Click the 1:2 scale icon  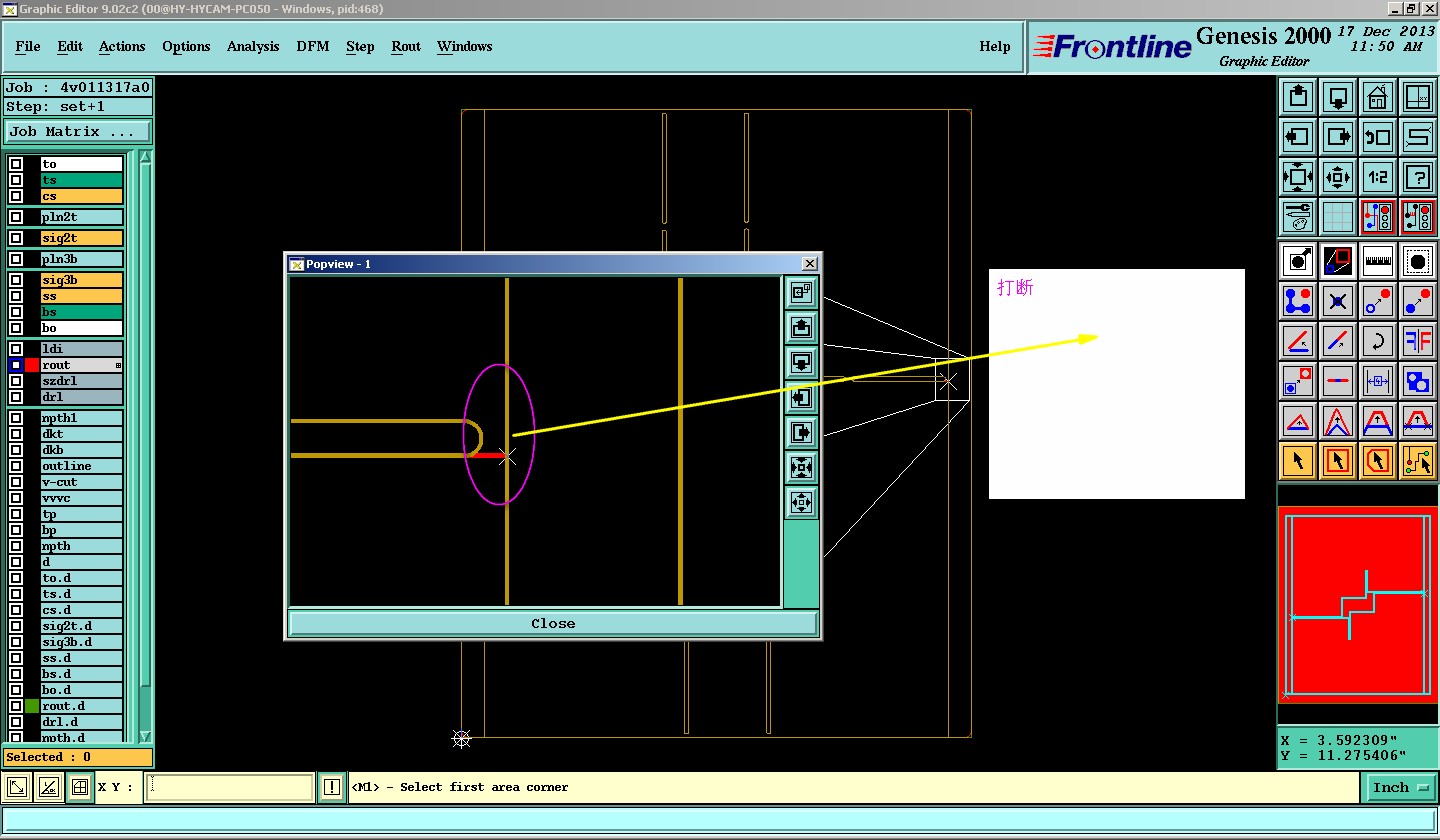(1378, 177)
